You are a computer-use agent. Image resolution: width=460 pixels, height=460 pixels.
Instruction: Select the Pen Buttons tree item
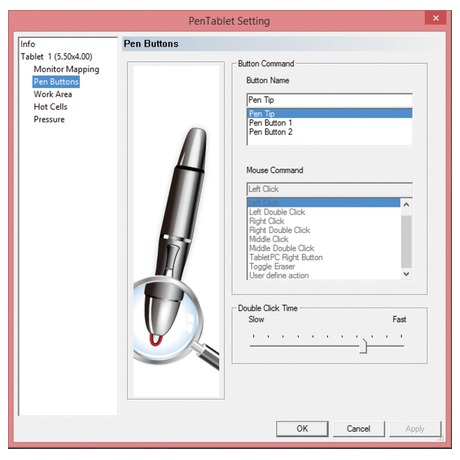(56, 82)
